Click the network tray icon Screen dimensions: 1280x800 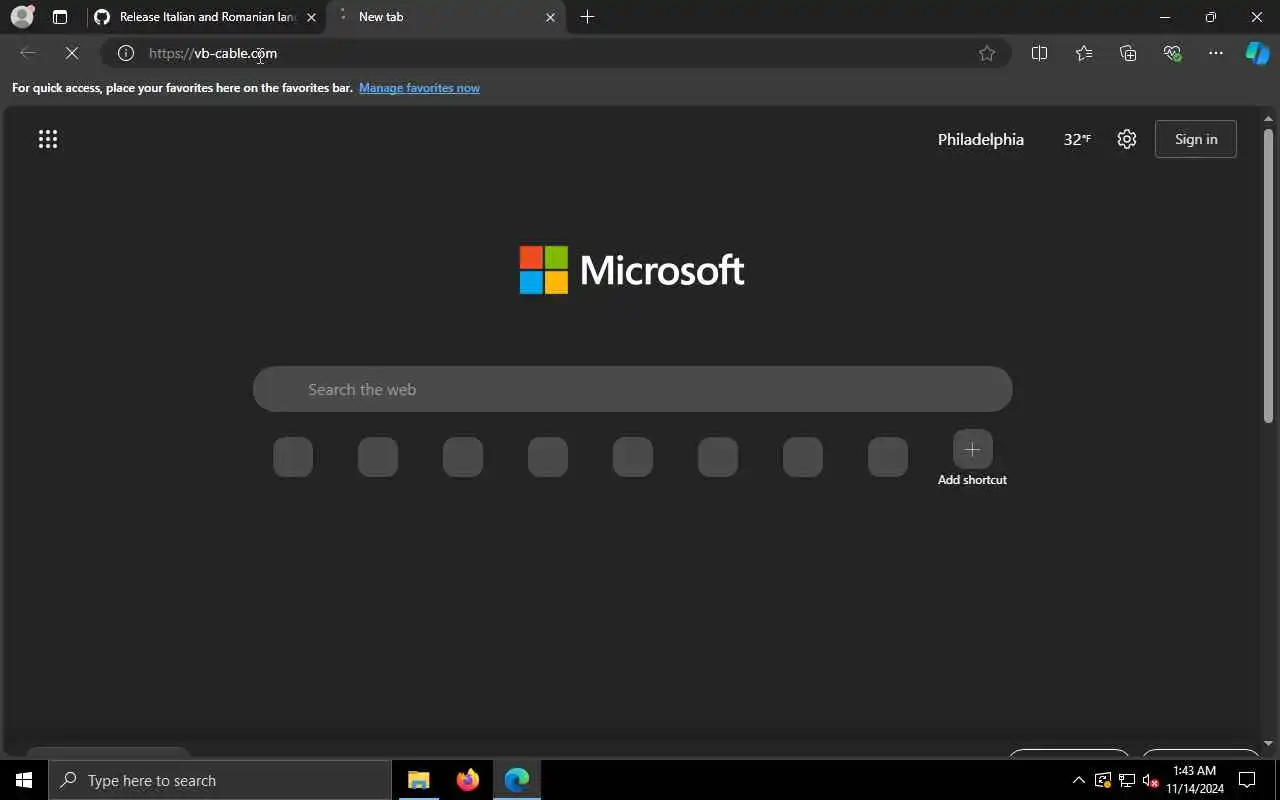click(1127, 780)
